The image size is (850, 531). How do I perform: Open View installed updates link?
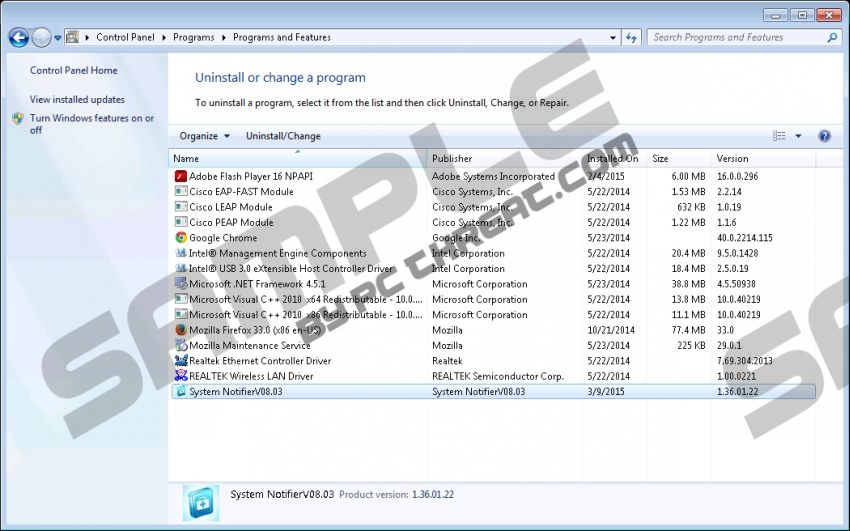[x=77, y=100]
